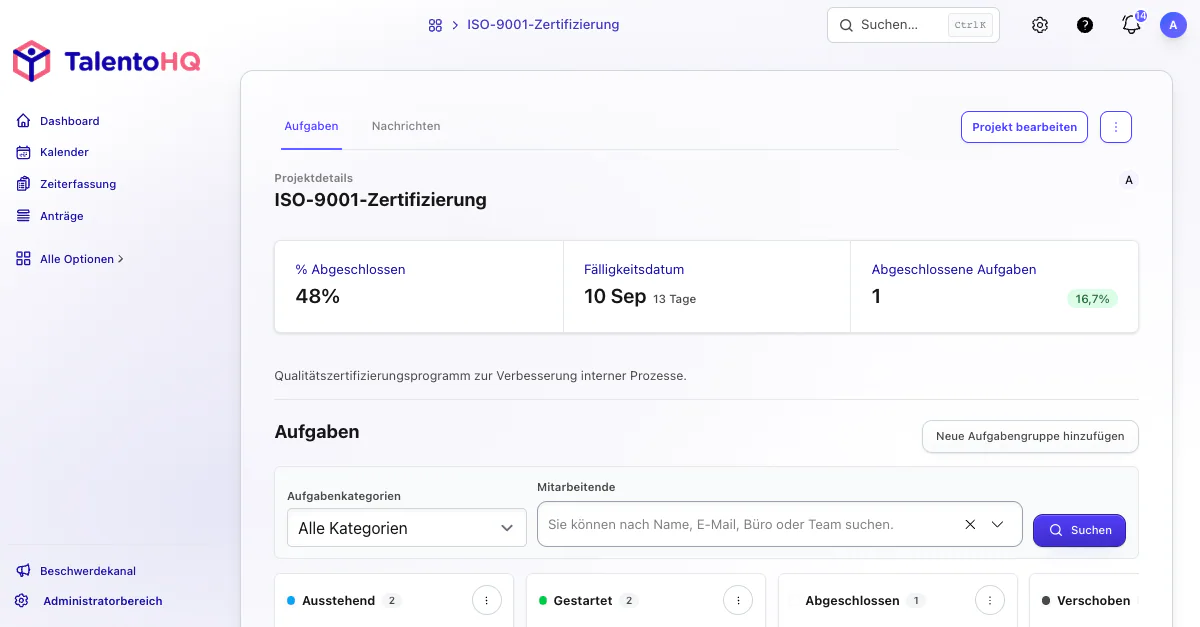Expand Alle Optionen menu
The height and width of the screenshot is (627, 1200).
coord(70,259)
